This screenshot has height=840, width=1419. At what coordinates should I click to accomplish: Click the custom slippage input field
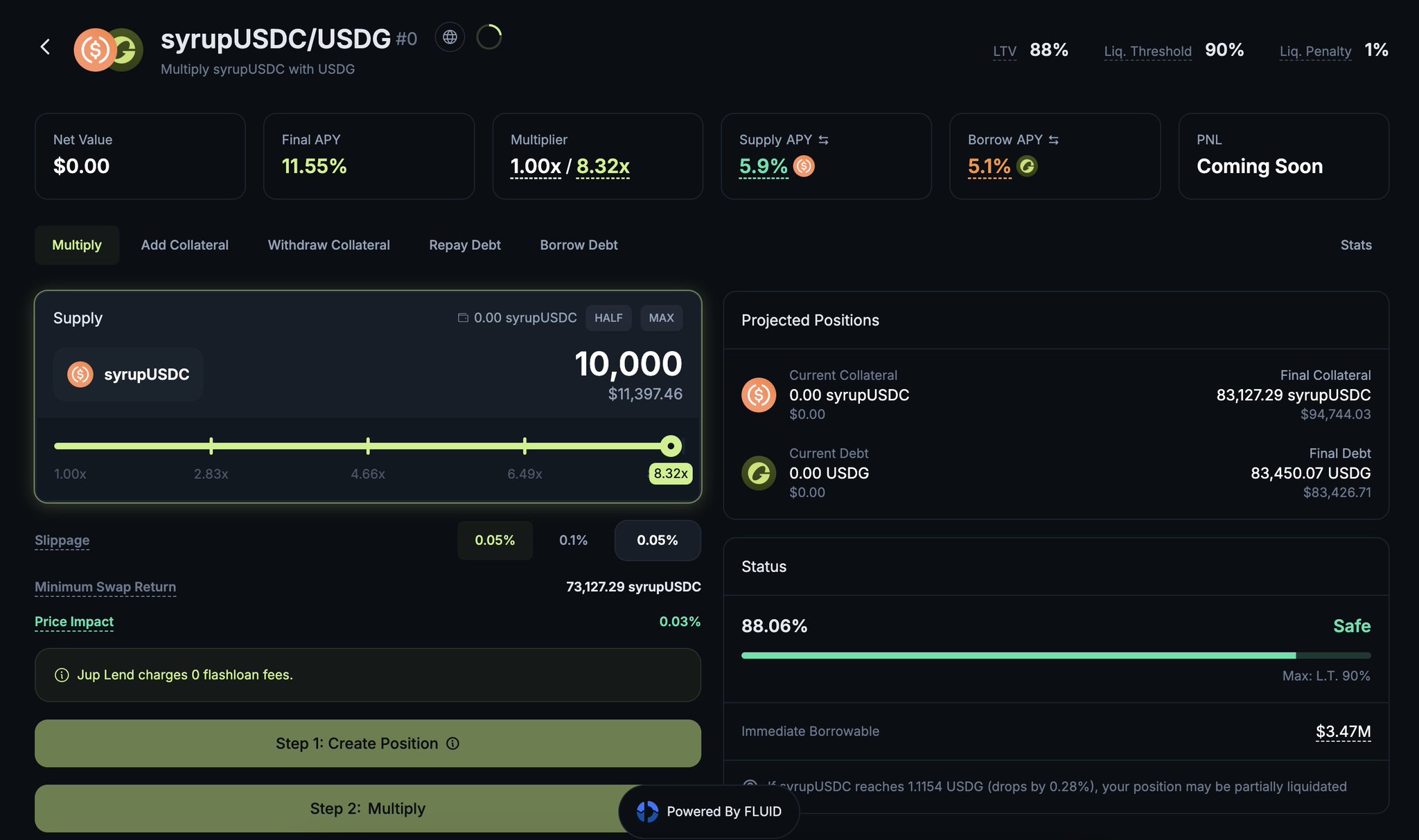657,540
